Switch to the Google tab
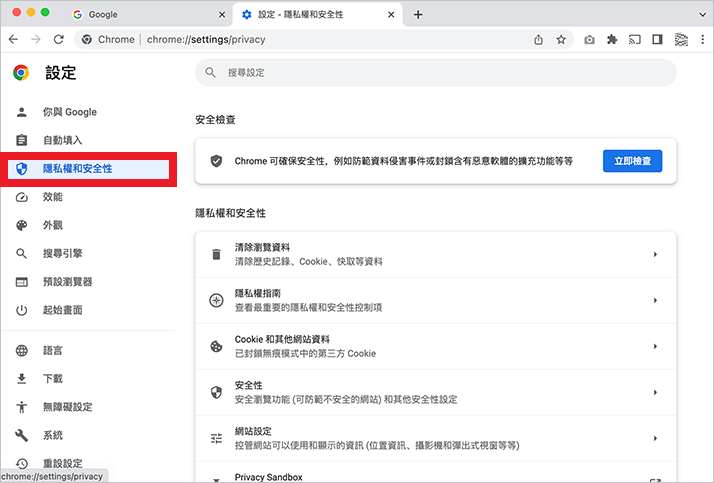Screen dimensions: 714x483 (x=148, y=15)
